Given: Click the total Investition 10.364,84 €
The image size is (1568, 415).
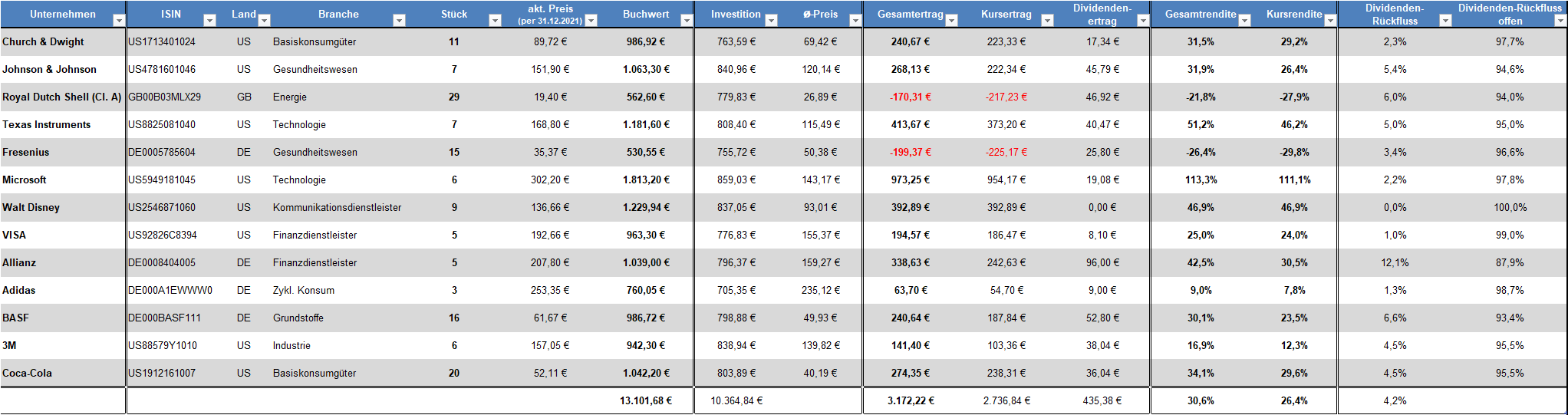Looking at the screenshot, I should click(x=736, y=400).
